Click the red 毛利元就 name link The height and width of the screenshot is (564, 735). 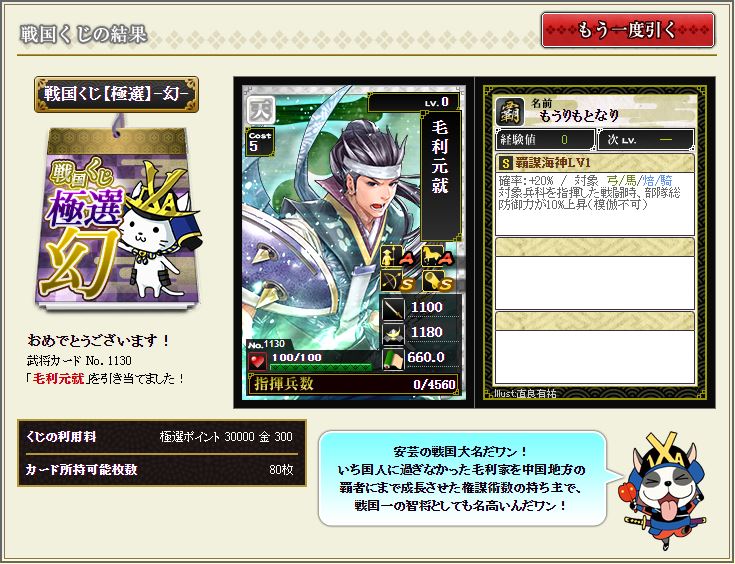(58, 378)
